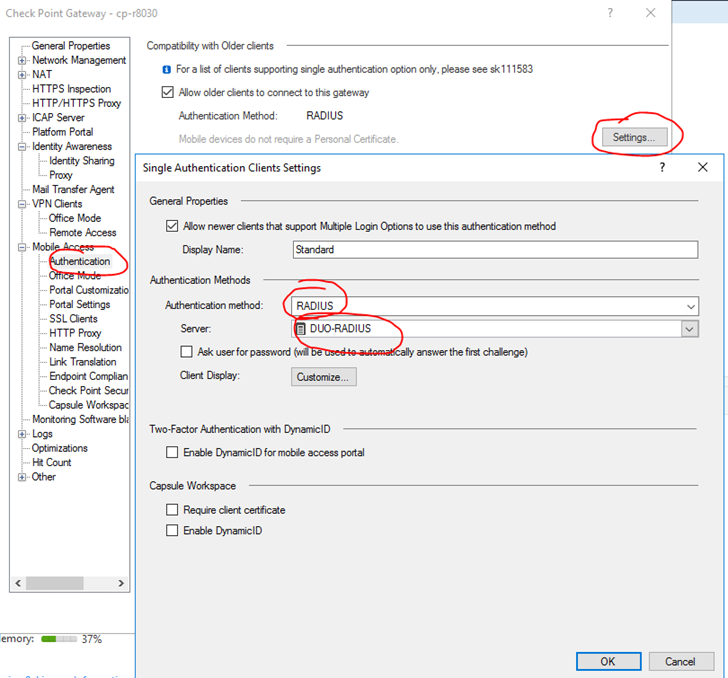Viewport: 728px width, 678px height.
Task: Select Capsule Workspace in the tree
Action: point(89,405)
